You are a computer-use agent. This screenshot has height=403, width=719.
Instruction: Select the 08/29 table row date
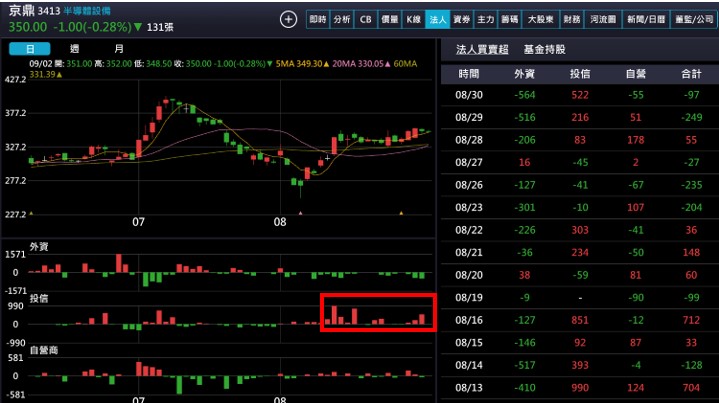pos(469,117)
